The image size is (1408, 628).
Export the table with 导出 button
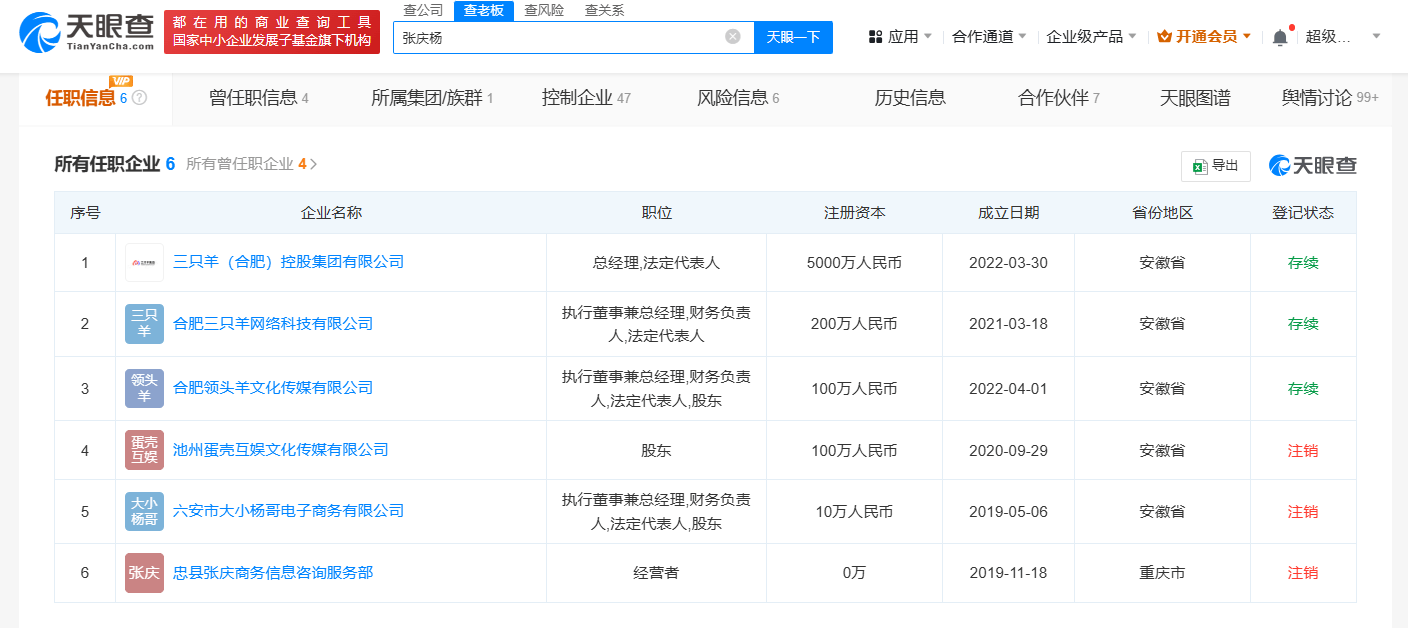(1215, 166)
